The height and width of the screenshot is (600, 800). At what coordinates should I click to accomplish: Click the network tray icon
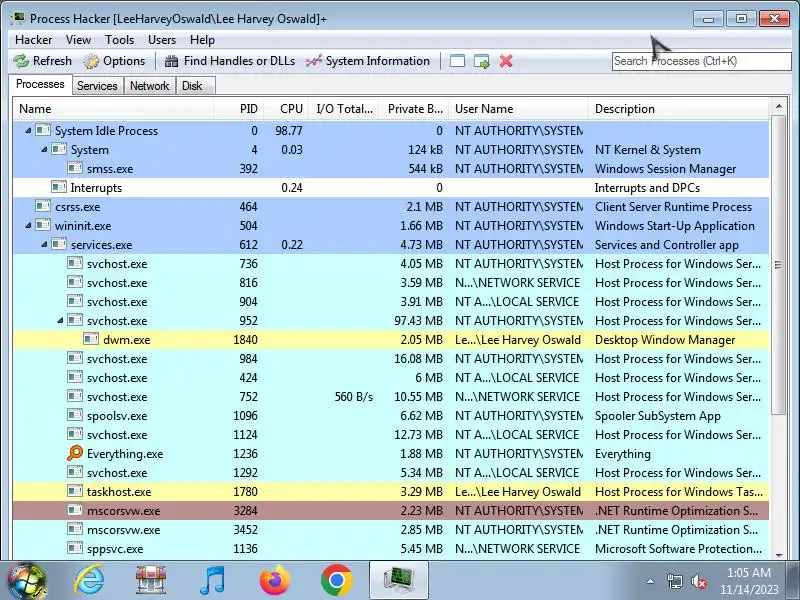click(674, 581)
